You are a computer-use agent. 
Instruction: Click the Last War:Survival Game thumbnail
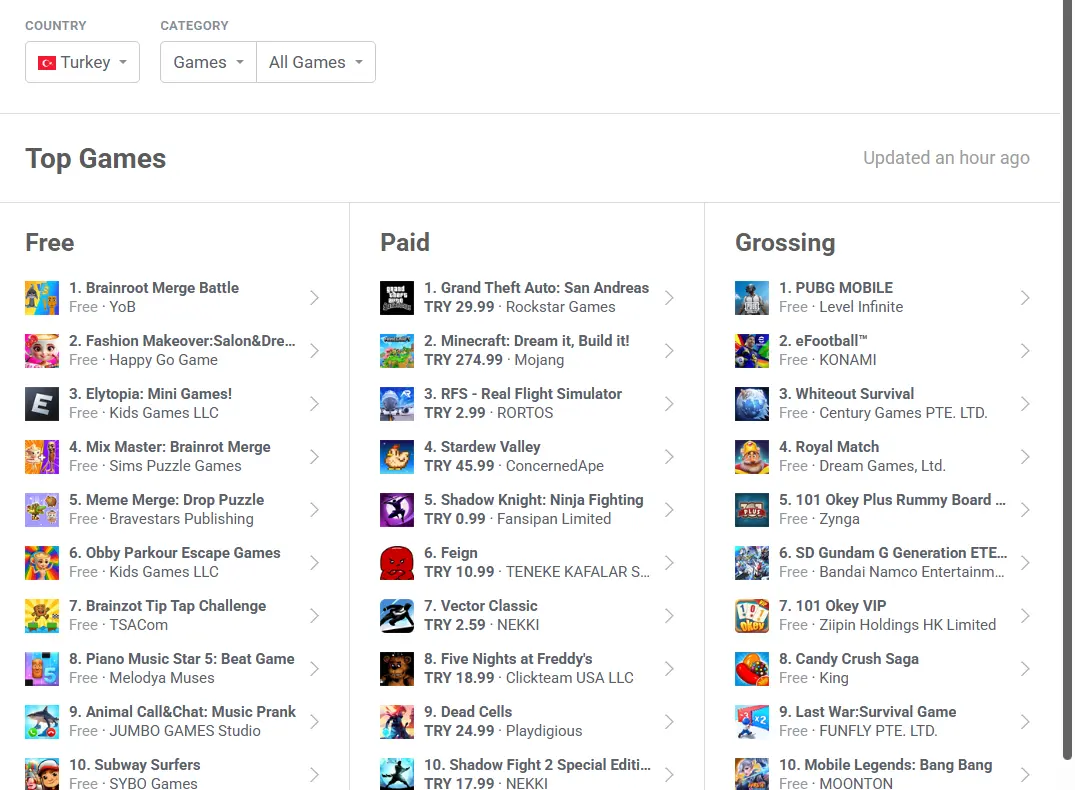coord(752,722)
